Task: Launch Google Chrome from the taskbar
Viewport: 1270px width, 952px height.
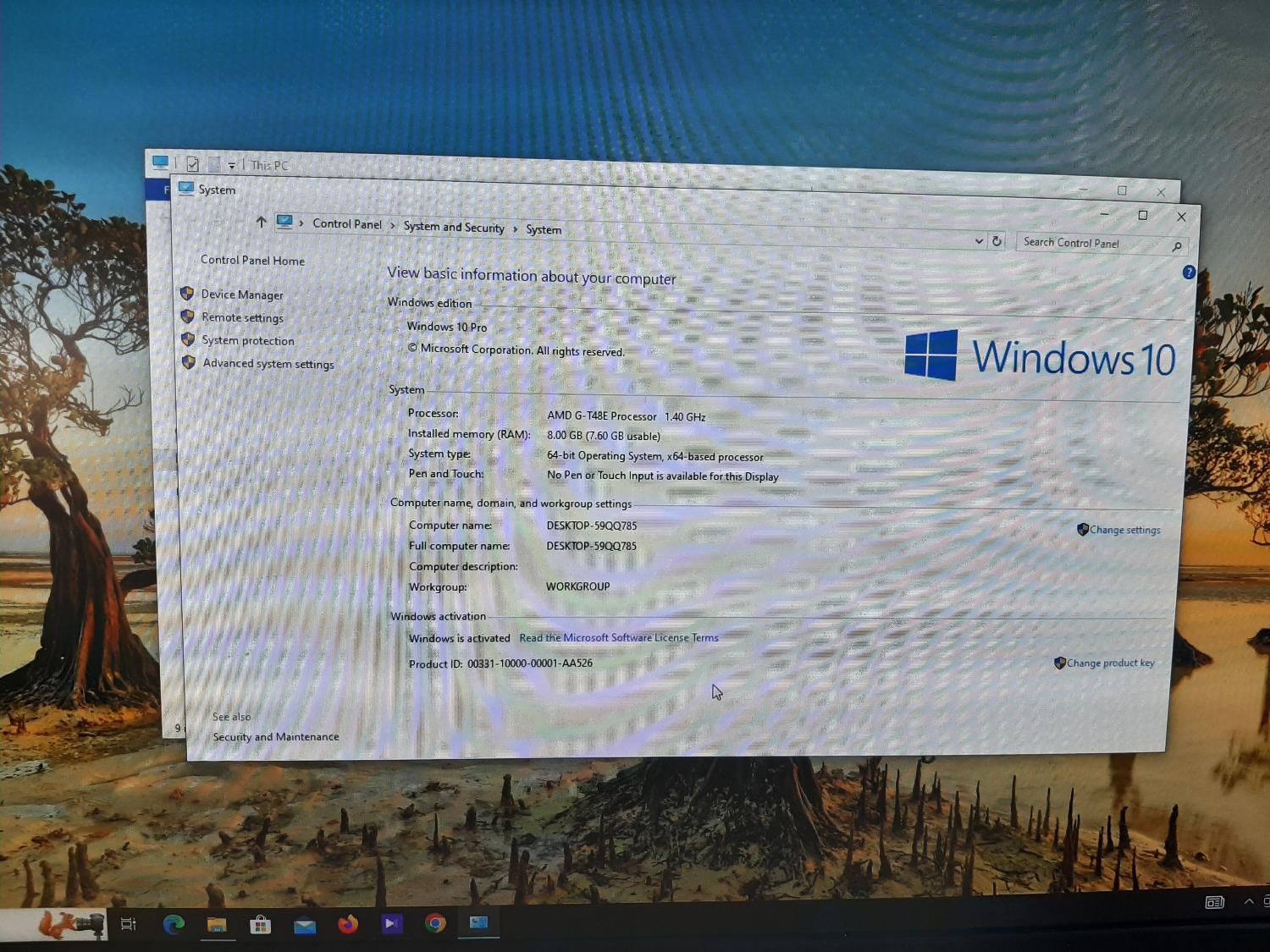Action: point(435,923)
